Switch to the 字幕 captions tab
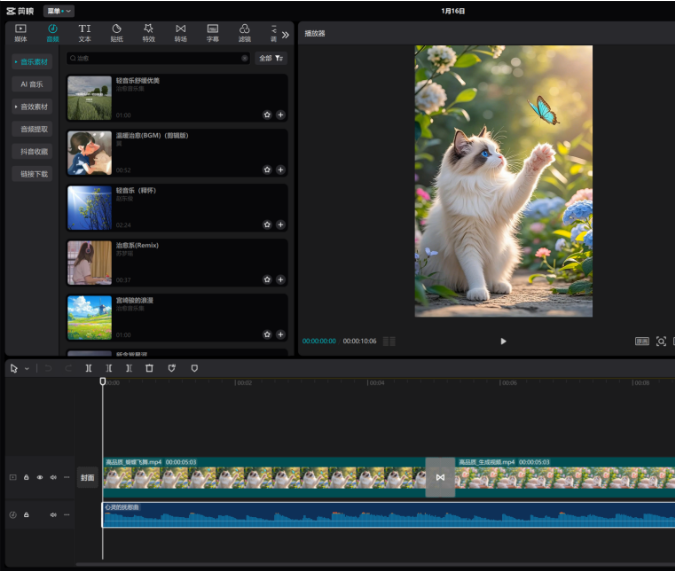Viewport: 675px width, 571px height. (x=212, y=33)
